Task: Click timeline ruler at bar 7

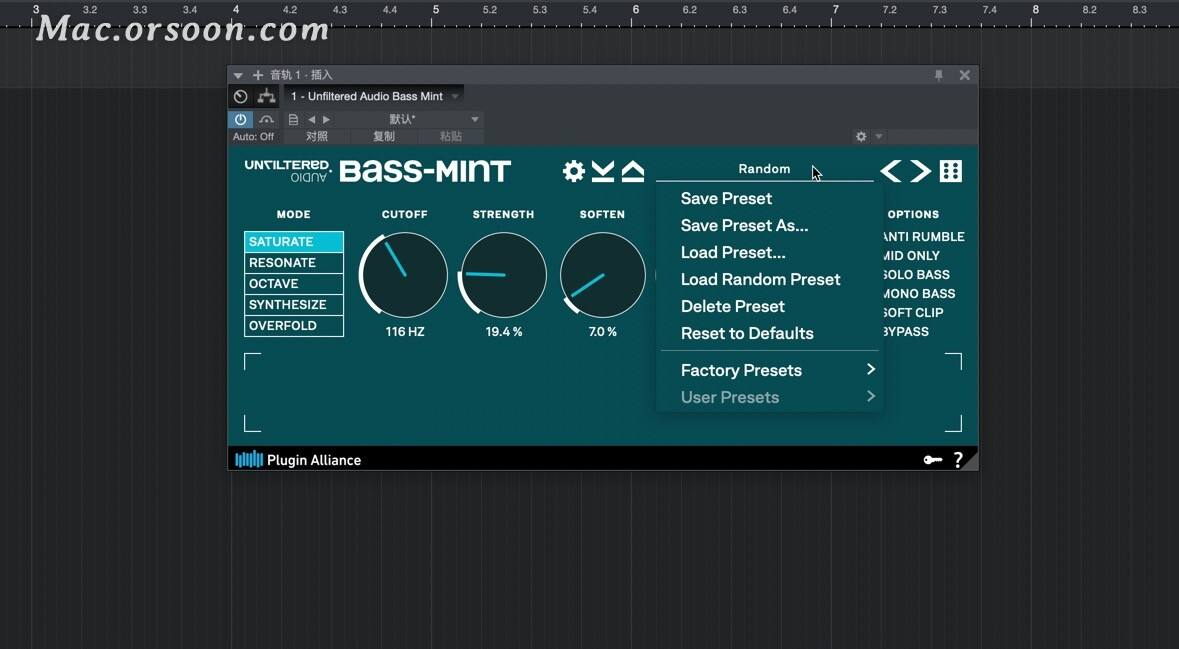Action: click(x=835, y=11)
